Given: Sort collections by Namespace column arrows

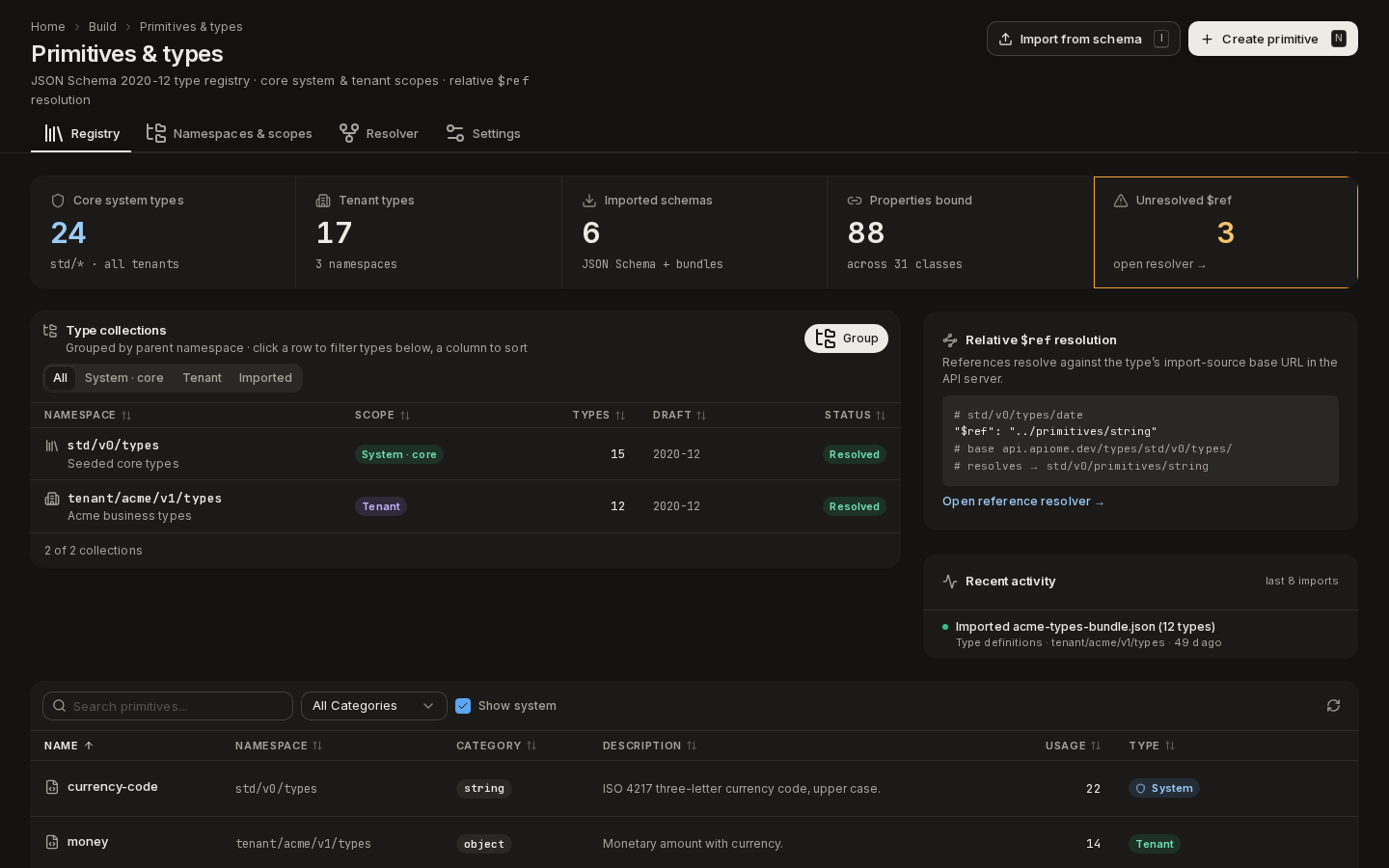Looking at the screenshot, I should [126, 416].
